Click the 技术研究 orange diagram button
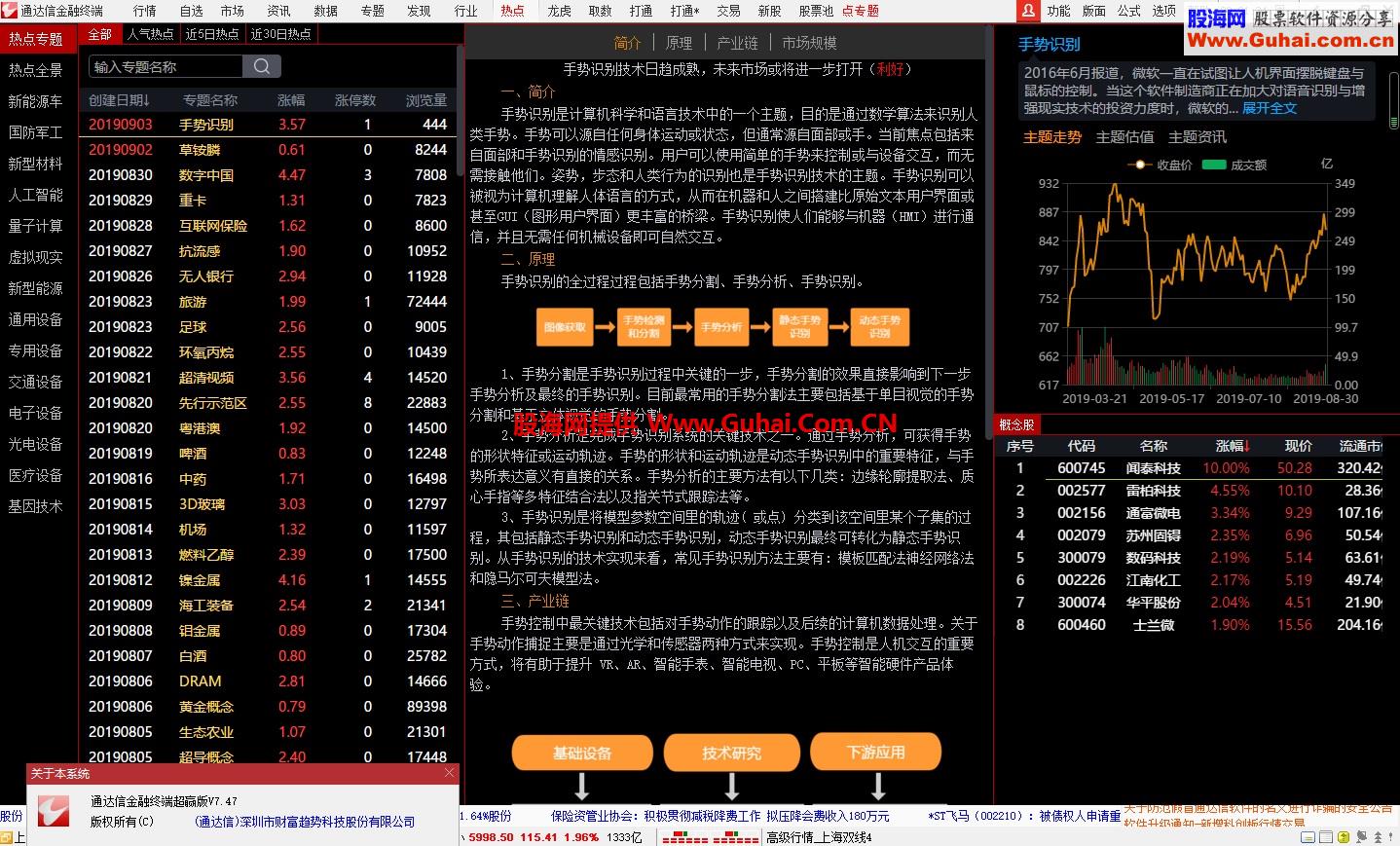The width and height of the screenshot is (1400, 846). click(x=732, y=753)
